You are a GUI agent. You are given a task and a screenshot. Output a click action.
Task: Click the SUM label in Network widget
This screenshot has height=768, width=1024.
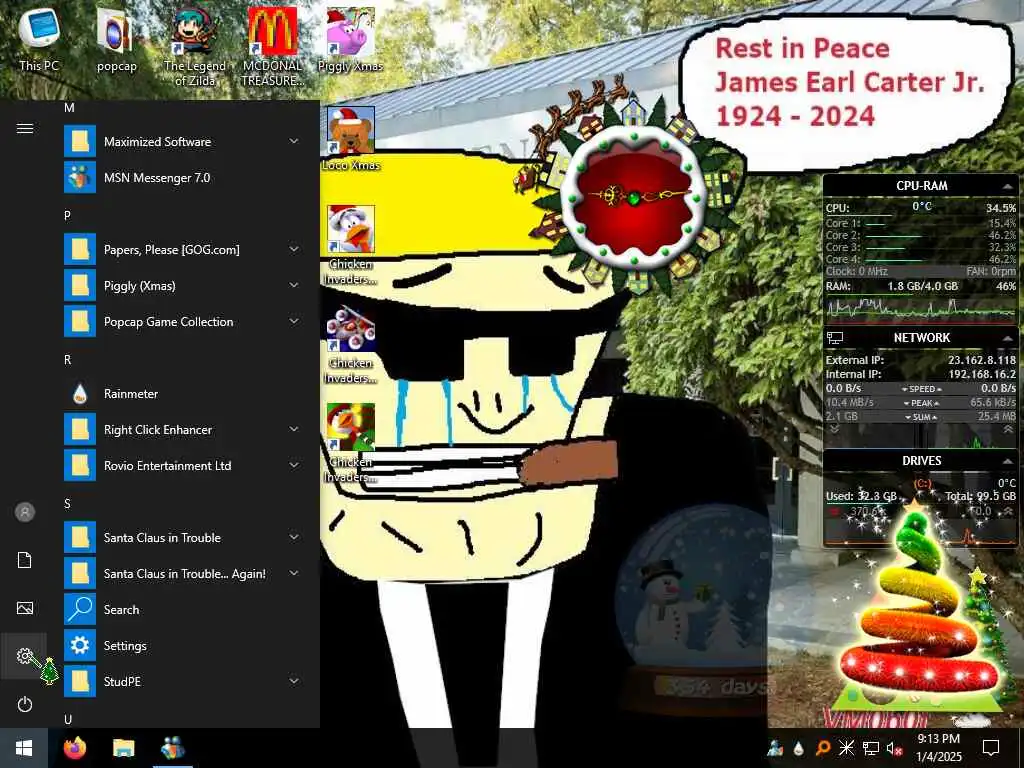coord(921,417)
